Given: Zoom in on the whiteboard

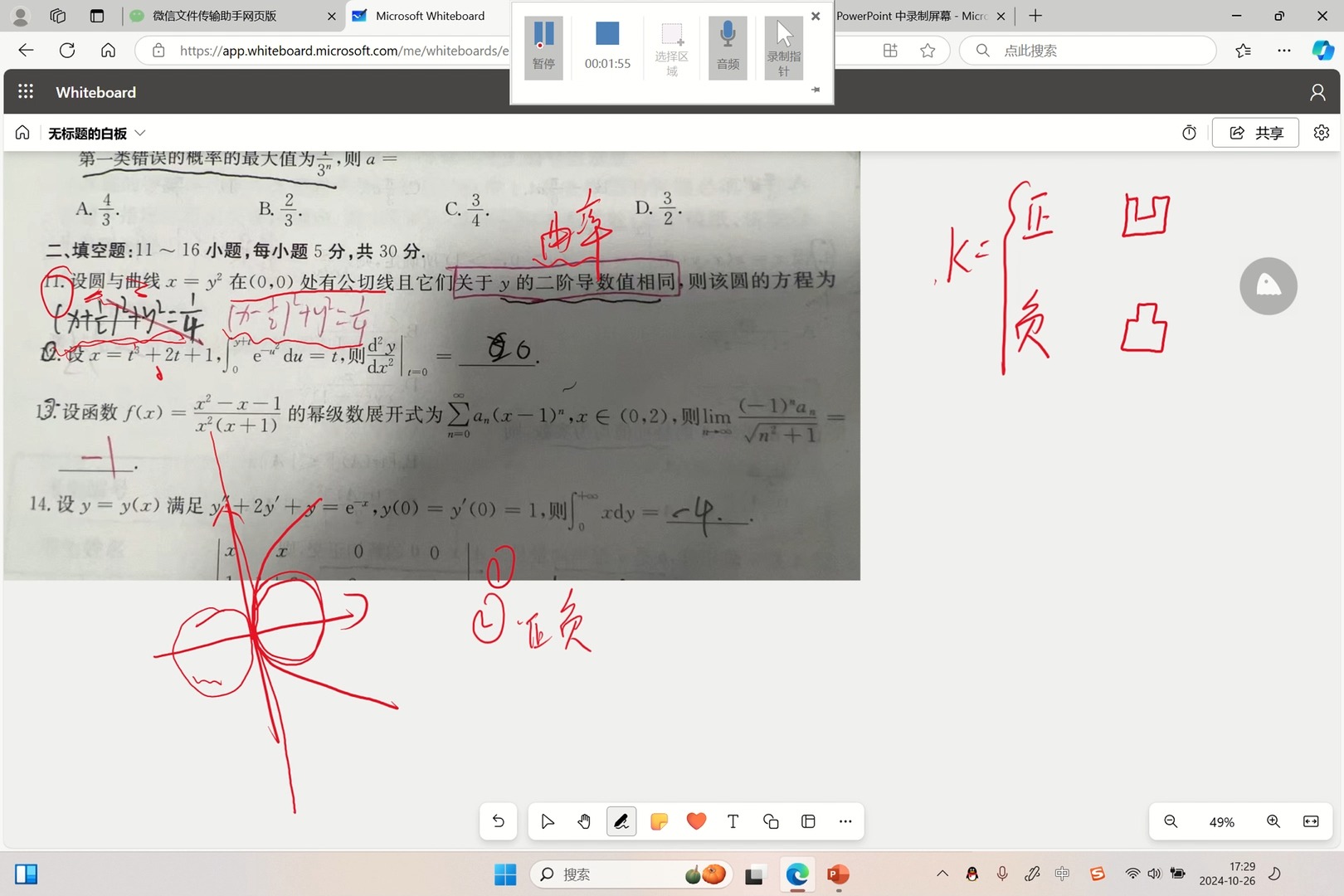Looking at the screenshot, I should (x=1273, y=821).
